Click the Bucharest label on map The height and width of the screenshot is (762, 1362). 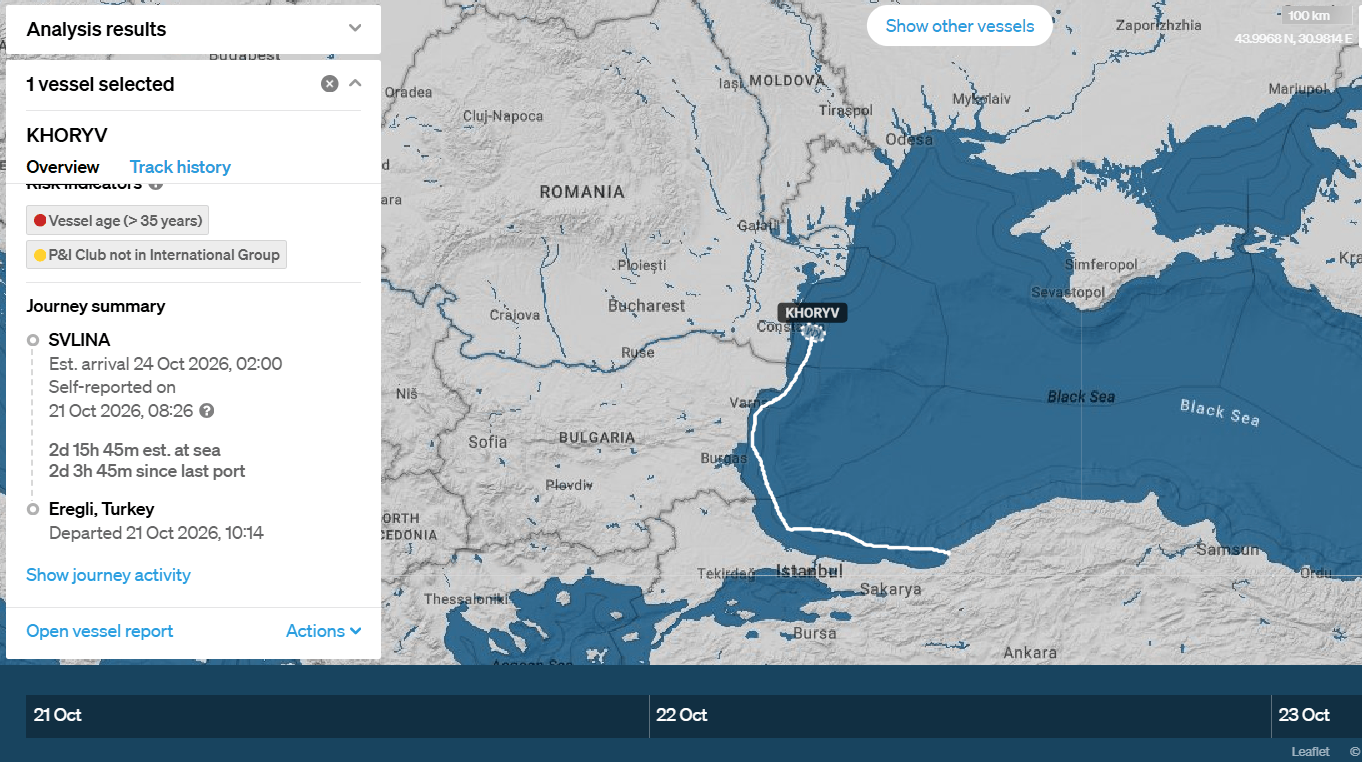pyautogui.click(x=647, y=306)
